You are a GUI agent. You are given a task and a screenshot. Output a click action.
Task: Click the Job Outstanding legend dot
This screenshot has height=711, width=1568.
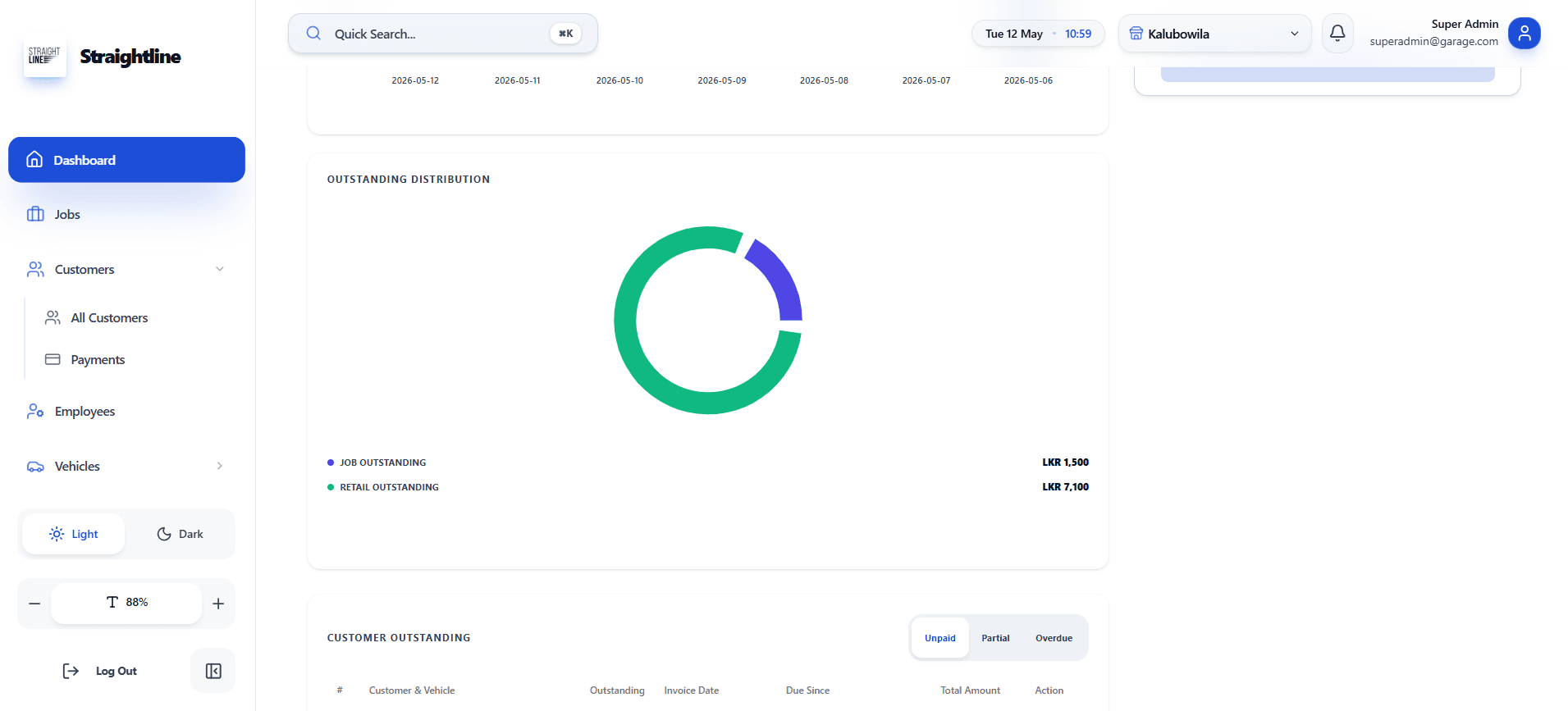coord(331,463)
